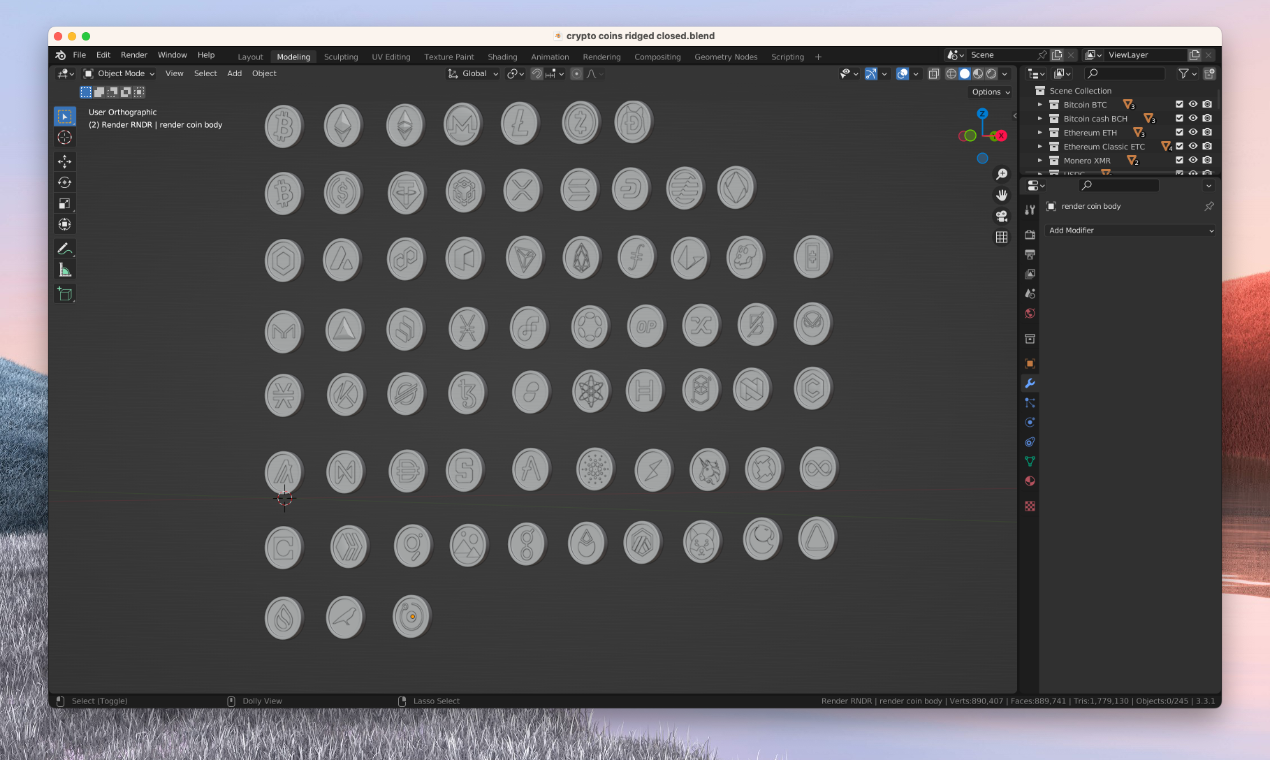Open the Object Constraints properties tab

[x=1030, y=441]
